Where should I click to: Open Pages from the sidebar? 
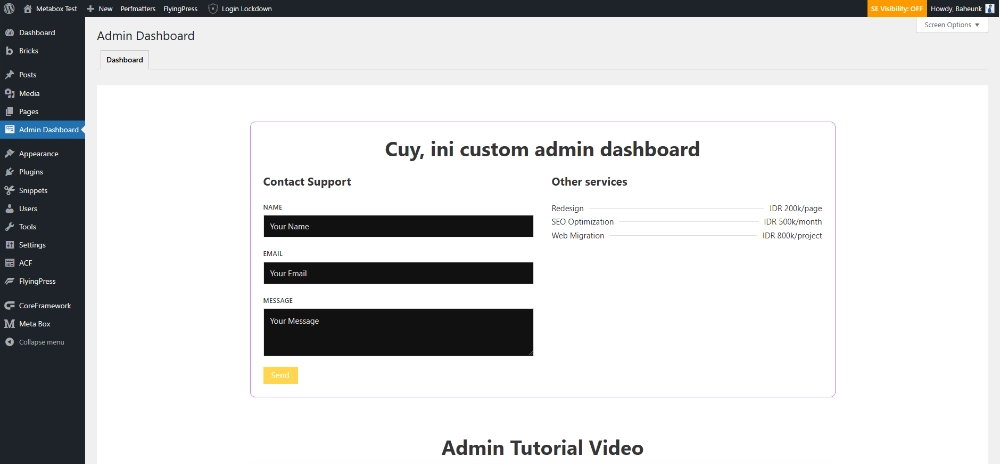coord(29,112)
